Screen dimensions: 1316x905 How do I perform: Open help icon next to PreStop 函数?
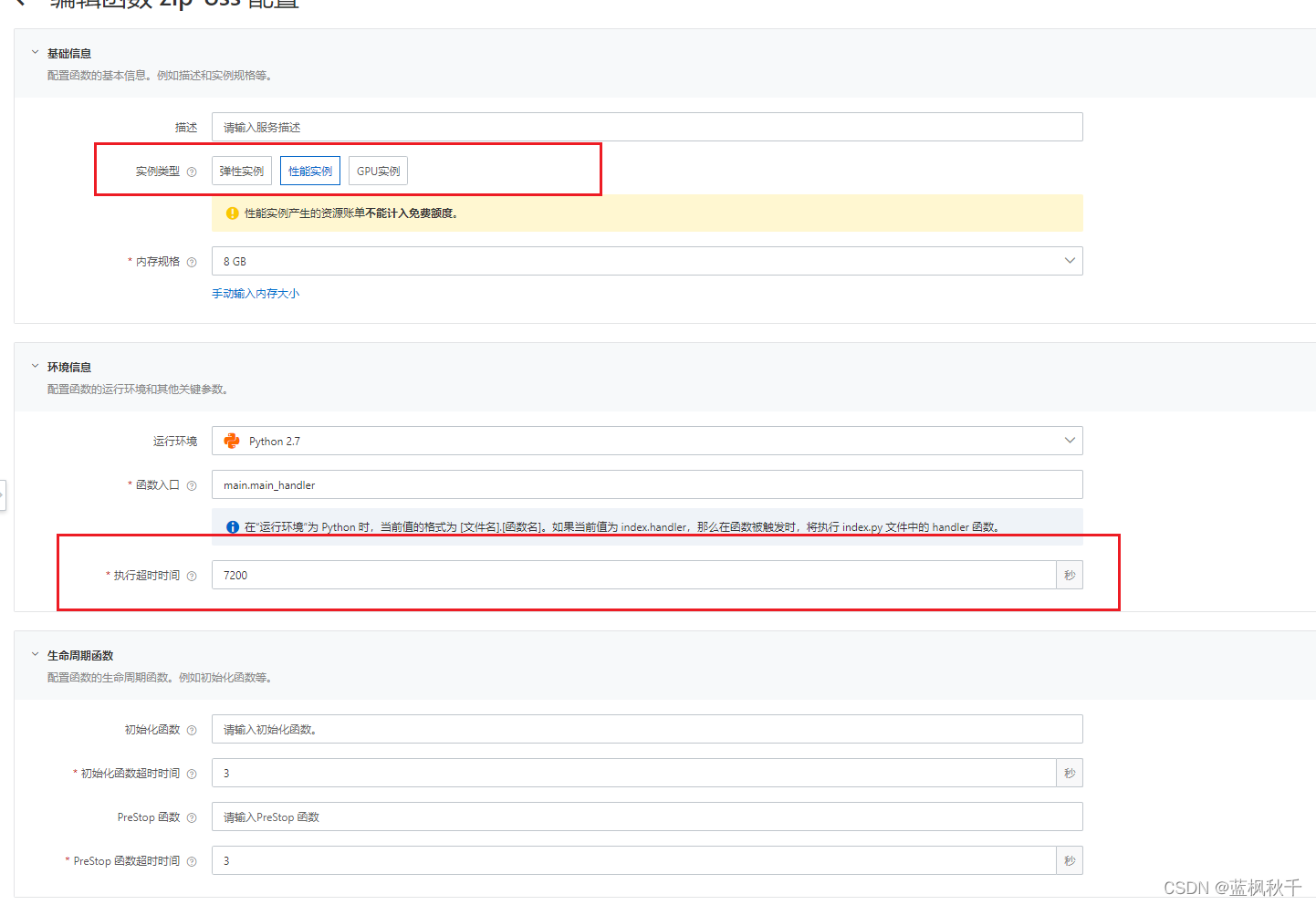(192, 817)
